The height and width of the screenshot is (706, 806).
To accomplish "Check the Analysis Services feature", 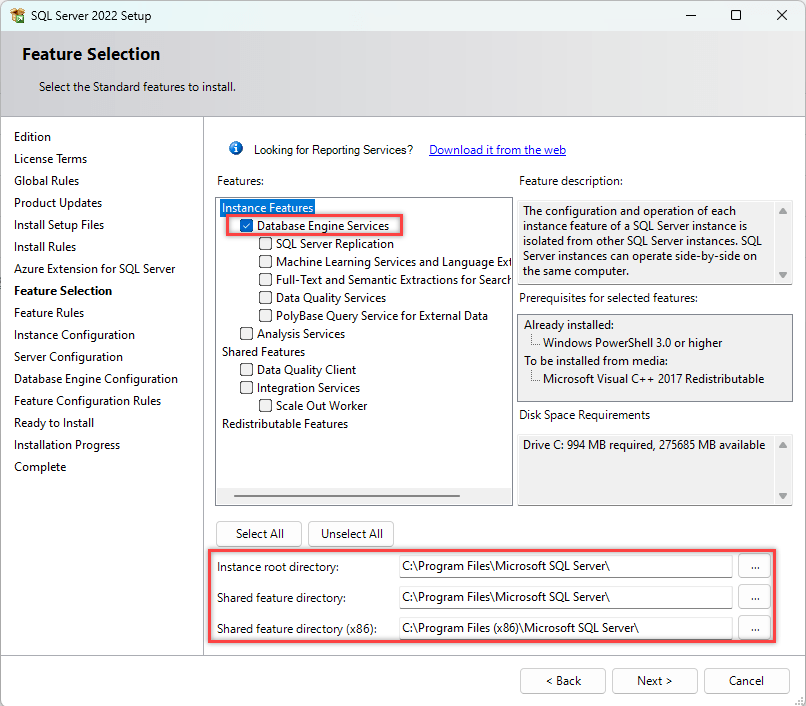I will pos(245,333).
